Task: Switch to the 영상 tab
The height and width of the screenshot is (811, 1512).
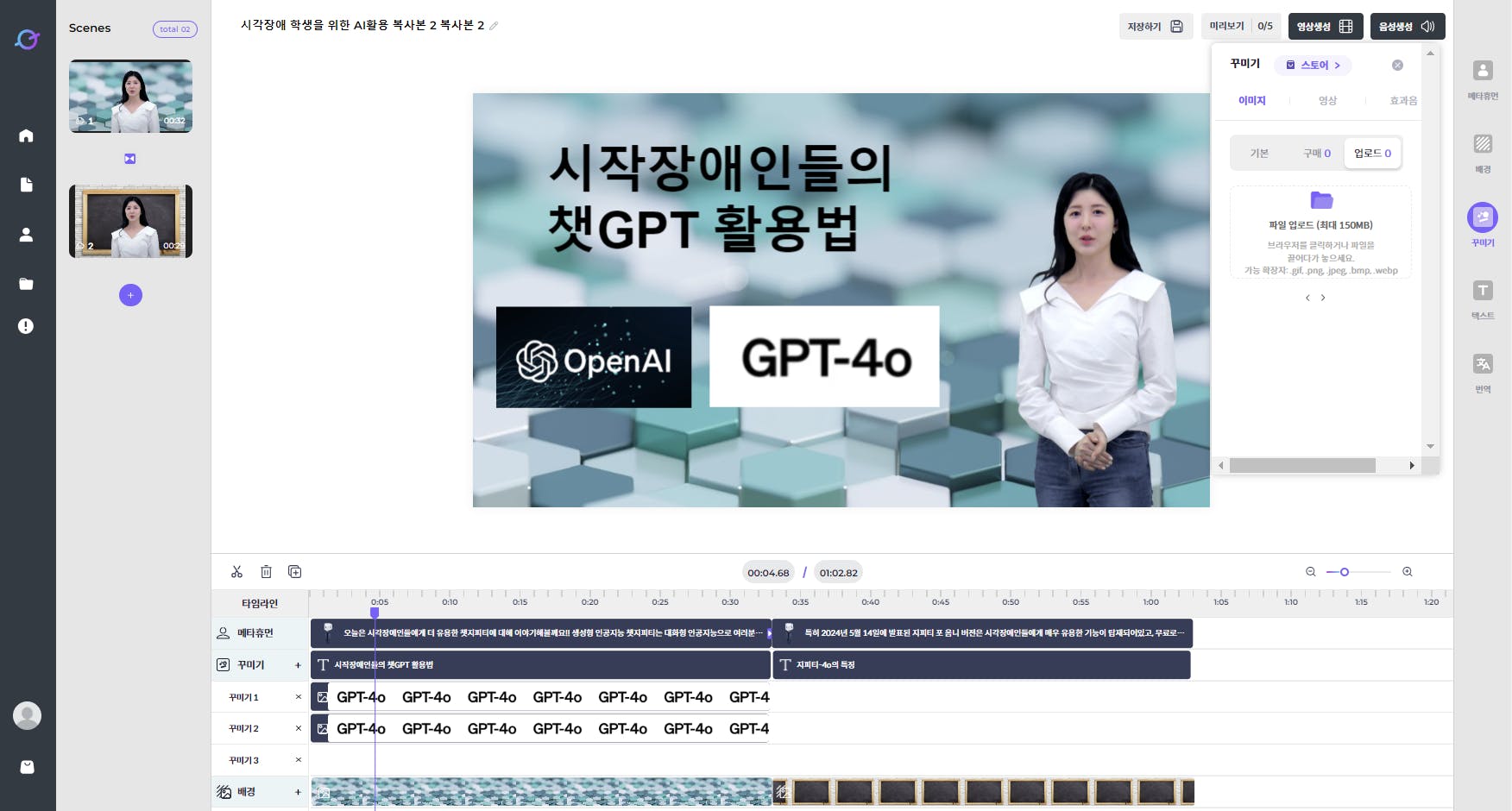Action: [1327, 101]
